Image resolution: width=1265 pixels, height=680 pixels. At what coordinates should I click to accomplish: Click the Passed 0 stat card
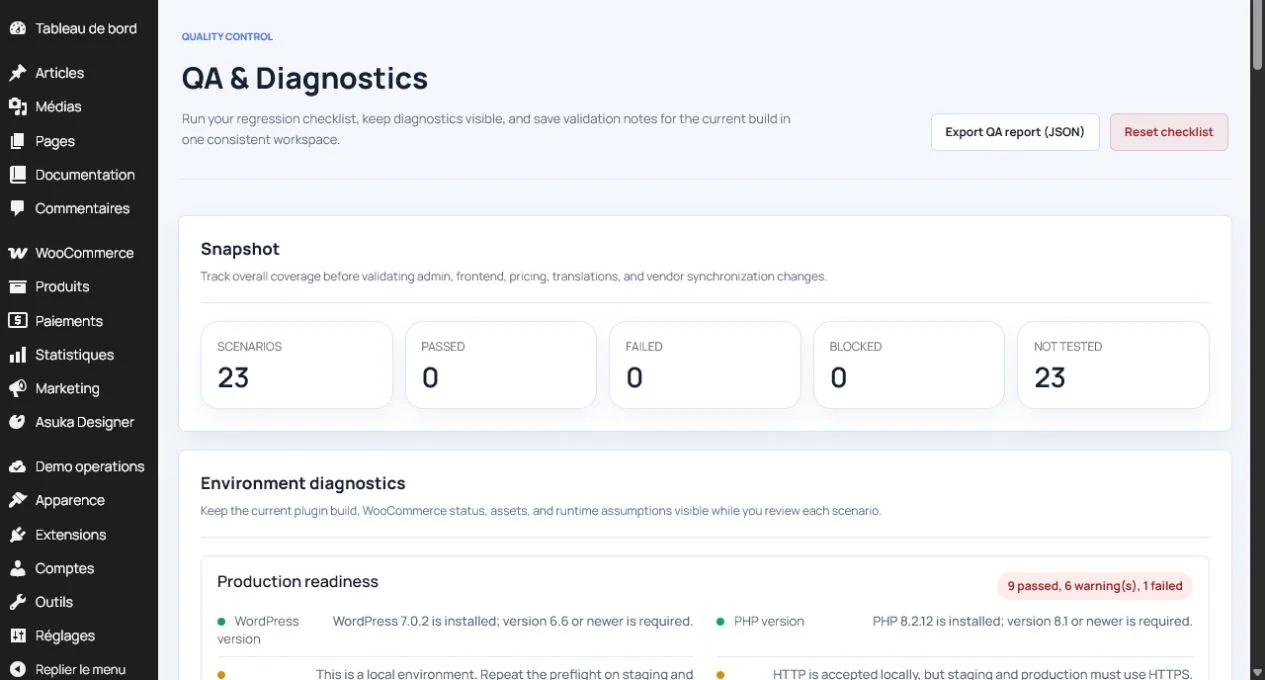500,365
